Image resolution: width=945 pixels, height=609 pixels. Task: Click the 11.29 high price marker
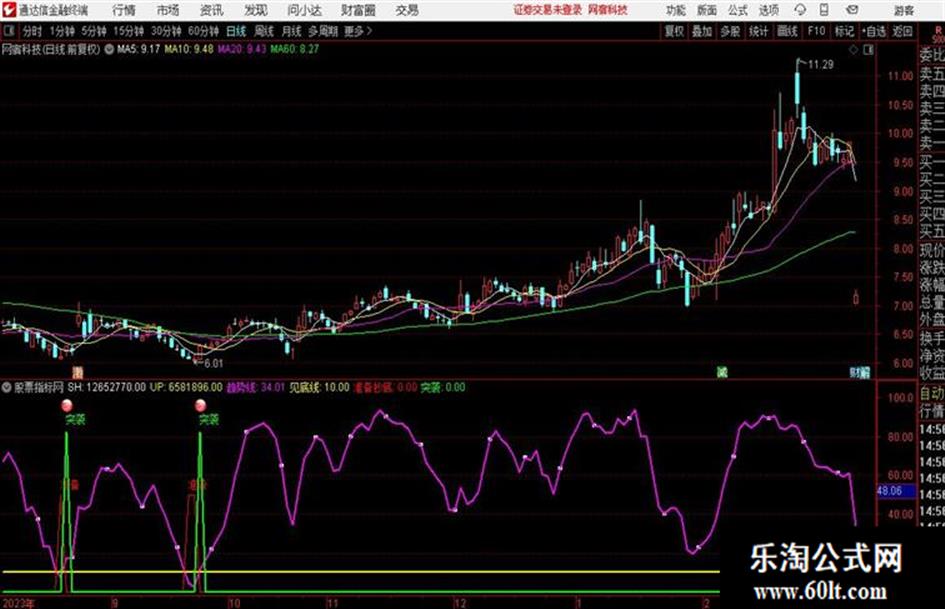(x=821, y=65)
